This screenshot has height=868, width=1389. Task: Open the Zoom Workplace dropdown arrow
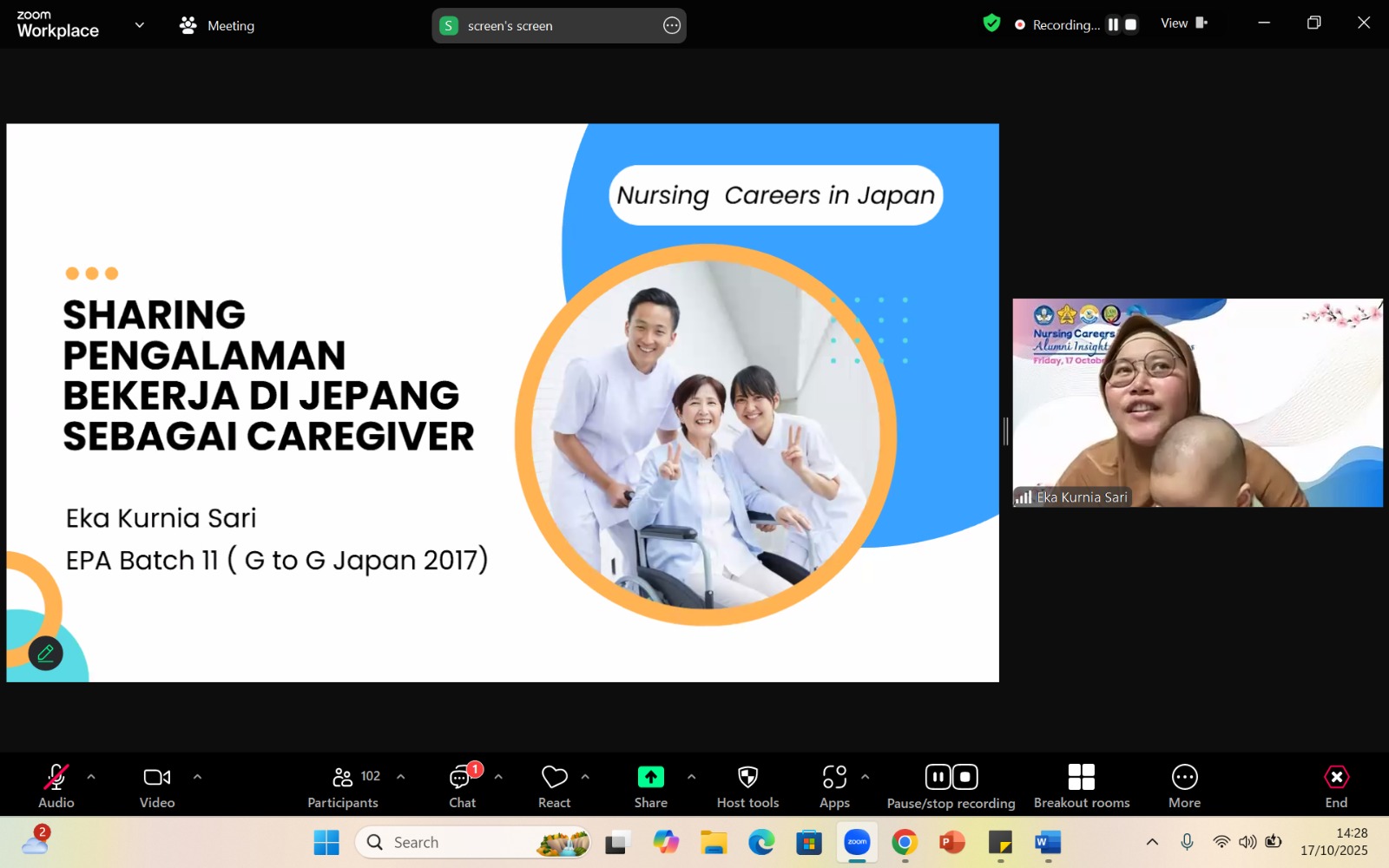click(x=139, y=25)
